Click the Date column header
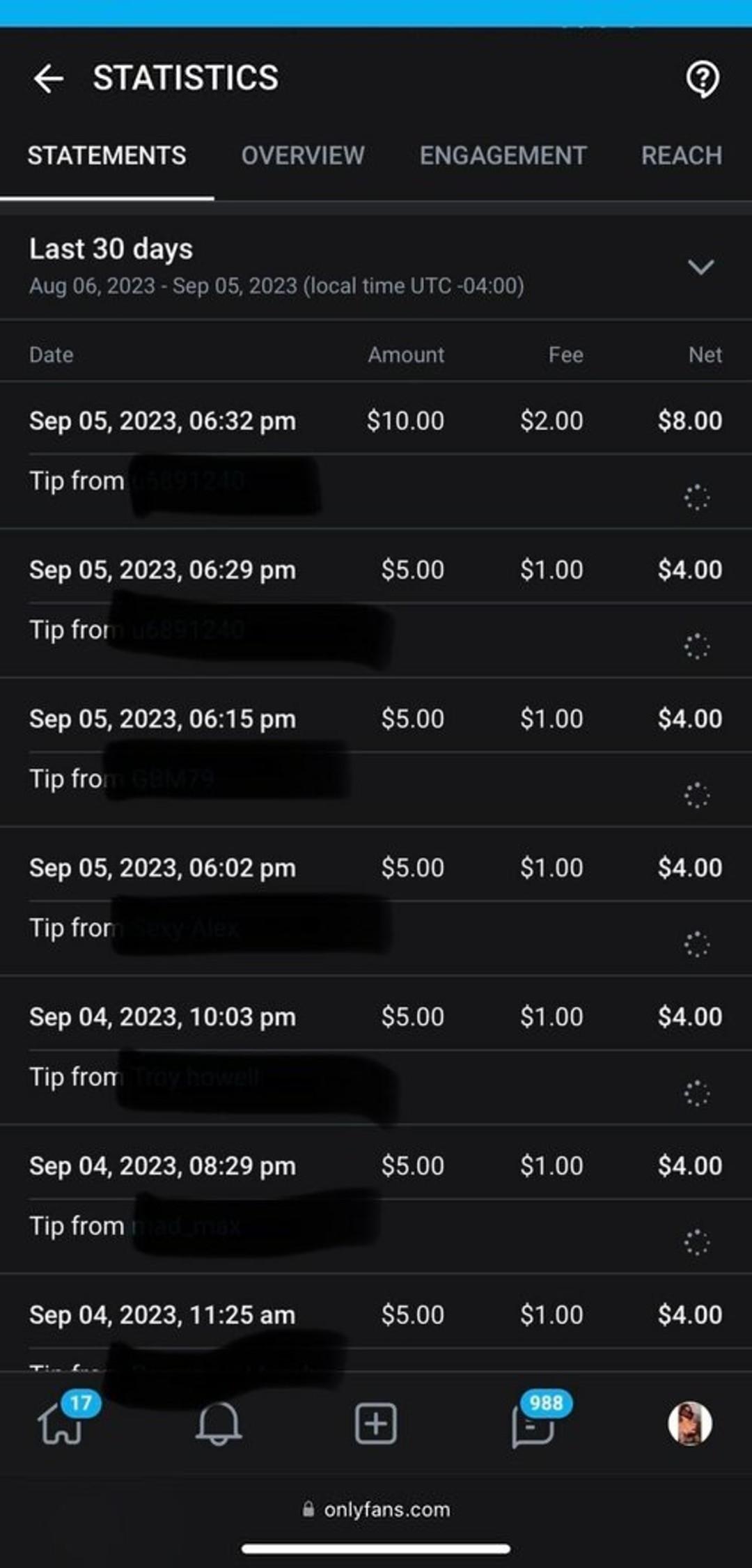752x1568 pixels. (x=52, y=355)
